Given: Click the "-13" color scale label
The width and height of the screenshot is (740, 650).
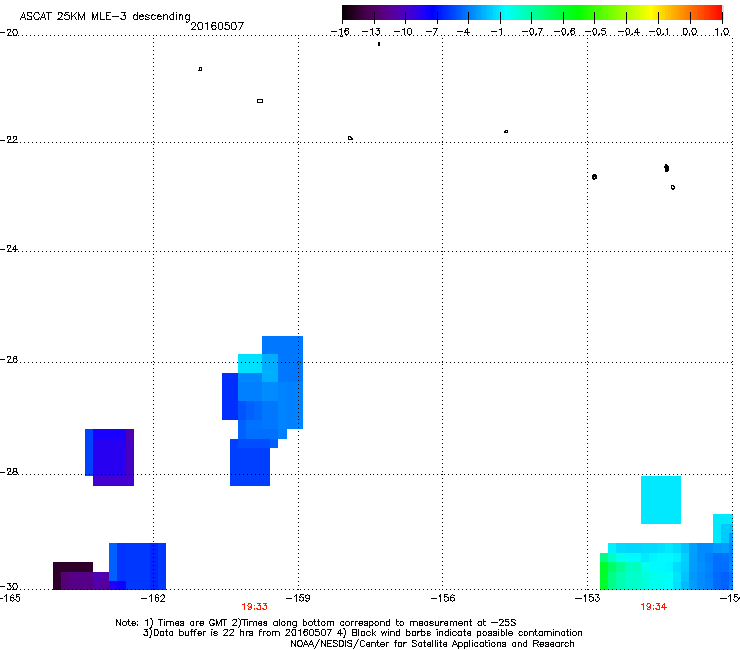Looking at the screenshot, I should 371,32.
